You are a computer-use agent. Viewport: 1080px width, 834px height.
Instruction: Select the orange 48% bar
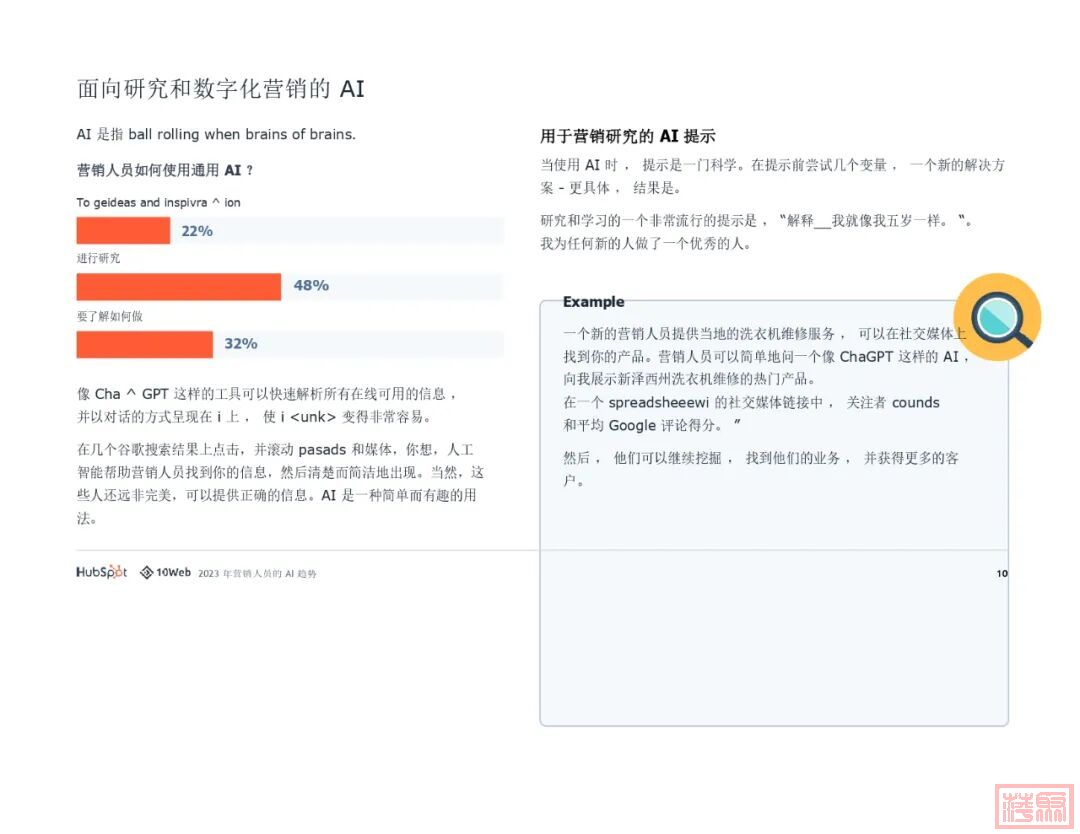tap(179, 287)
